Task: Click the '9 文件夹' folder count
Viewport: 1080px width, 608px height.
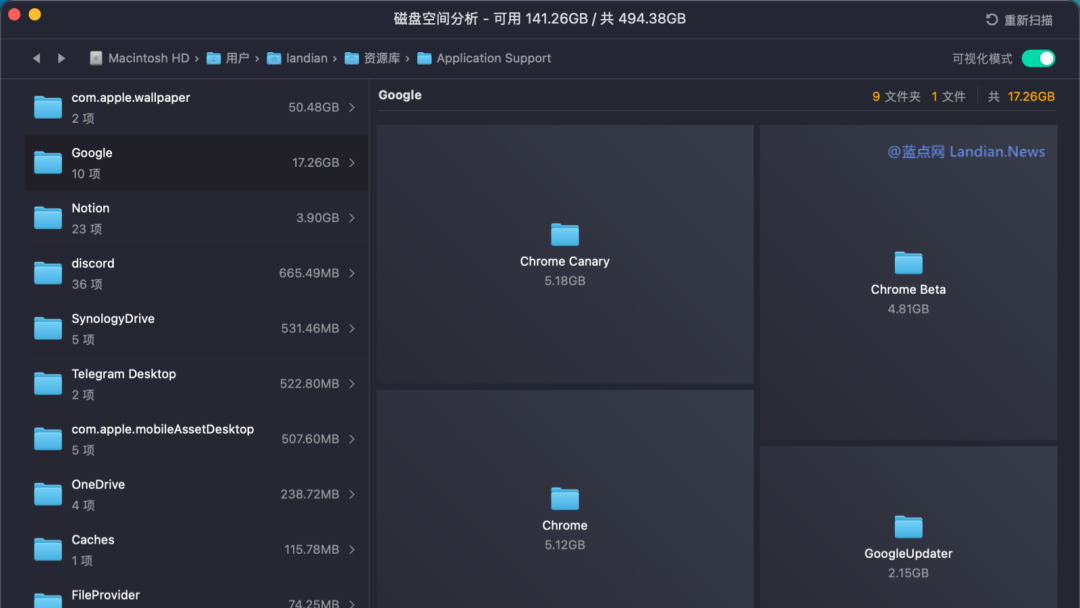Action: [x=896, y=97]
